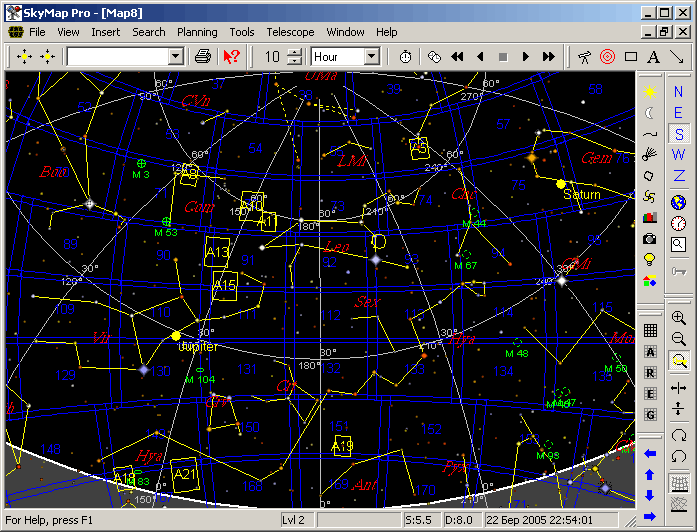Click the magnifier search box icon
Viewport: 697px width, 532px height.
pyautogui.click(x=678, y=244)
